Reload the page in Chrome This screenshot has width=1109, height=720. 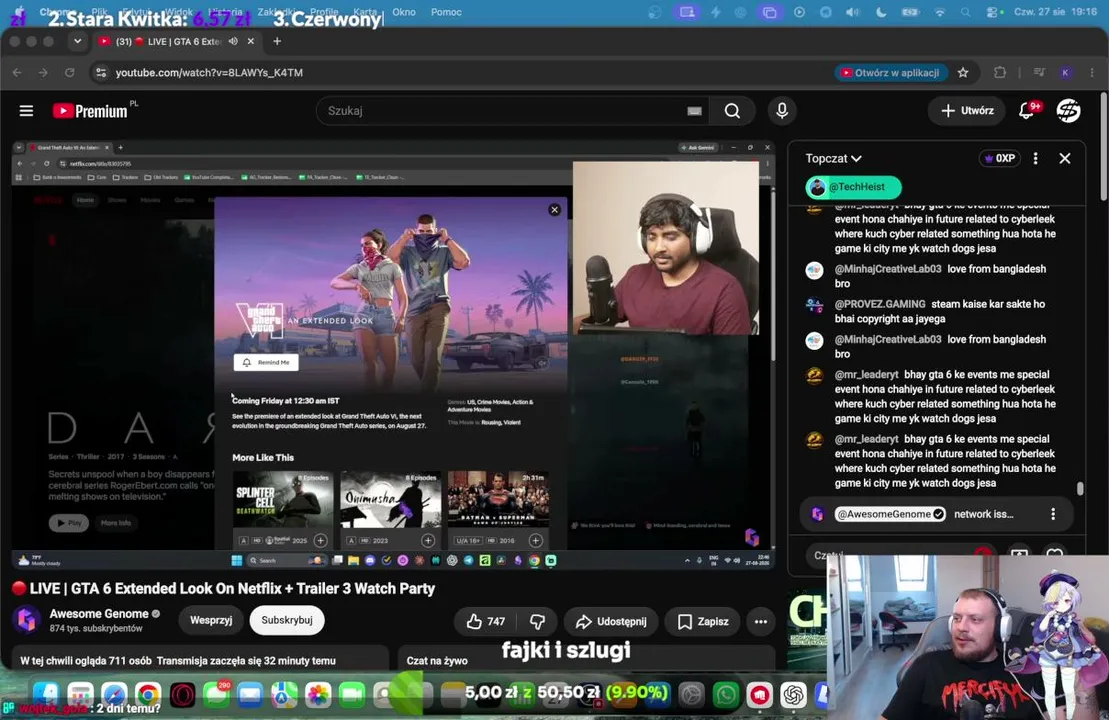pyautogui.click(x=69, y=72)
